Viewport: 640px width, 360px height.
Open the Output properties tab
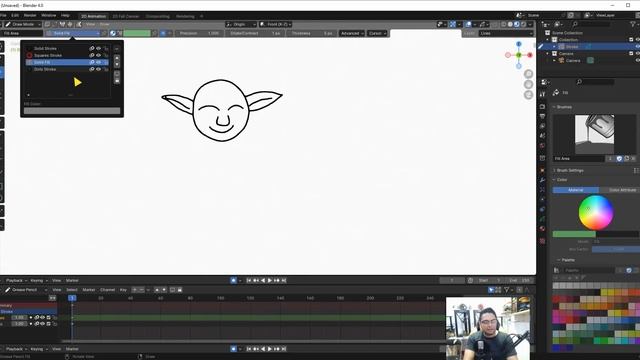click(x=542, y=116)
